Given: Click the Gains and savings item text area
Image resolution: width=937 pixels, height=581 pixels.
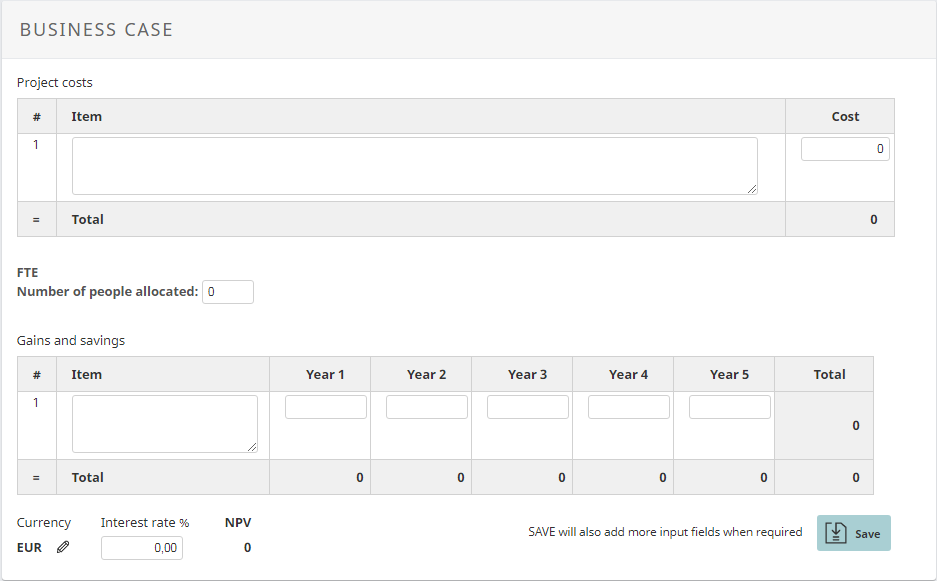Looking at the screenshot, I should pyautogui.click(x=164, y=424).
